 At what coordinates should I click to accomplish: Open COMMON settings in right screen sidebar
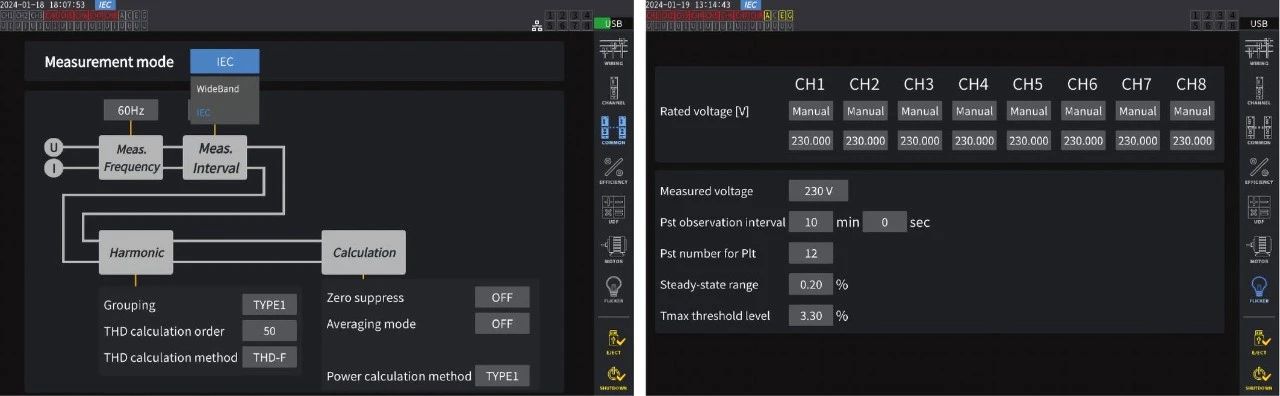coord(1259,130)
